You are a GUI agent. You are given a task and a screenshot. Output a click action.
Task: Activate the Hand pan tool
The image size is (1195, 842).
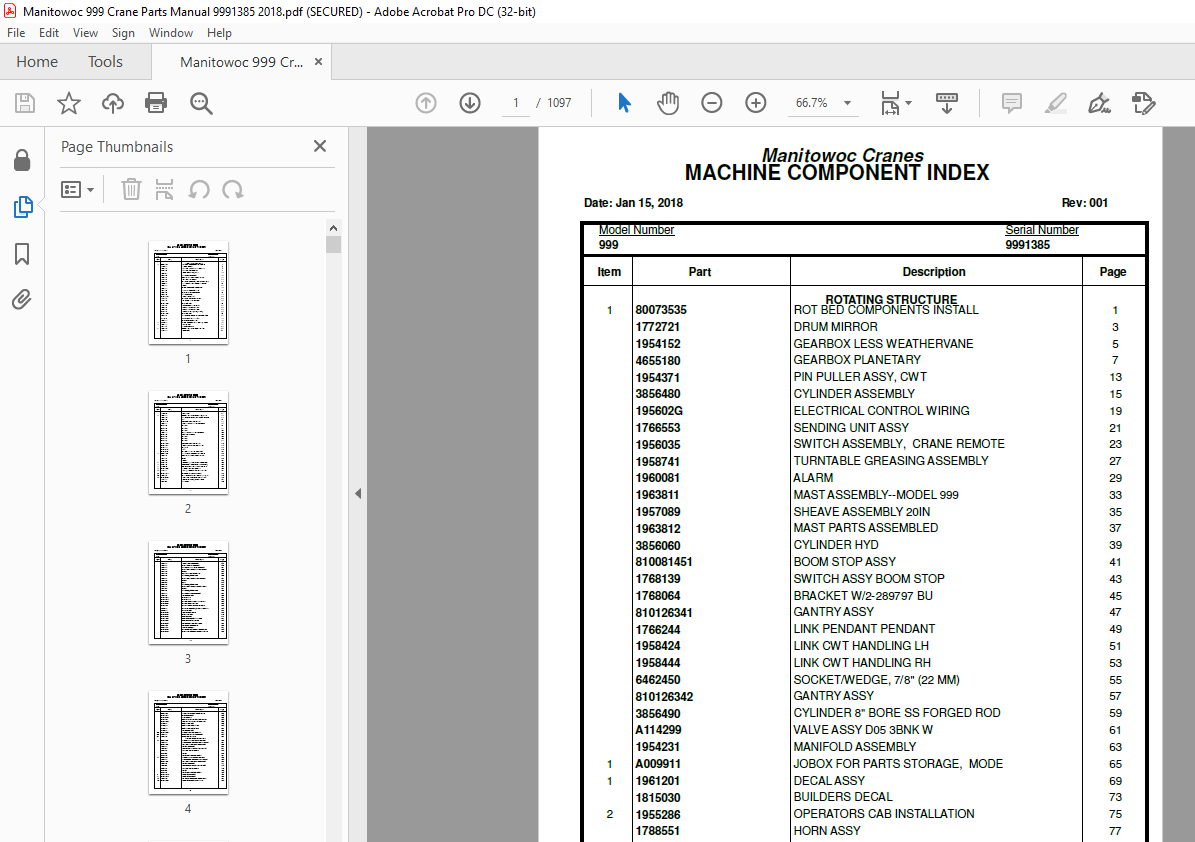tap(668, 103)
